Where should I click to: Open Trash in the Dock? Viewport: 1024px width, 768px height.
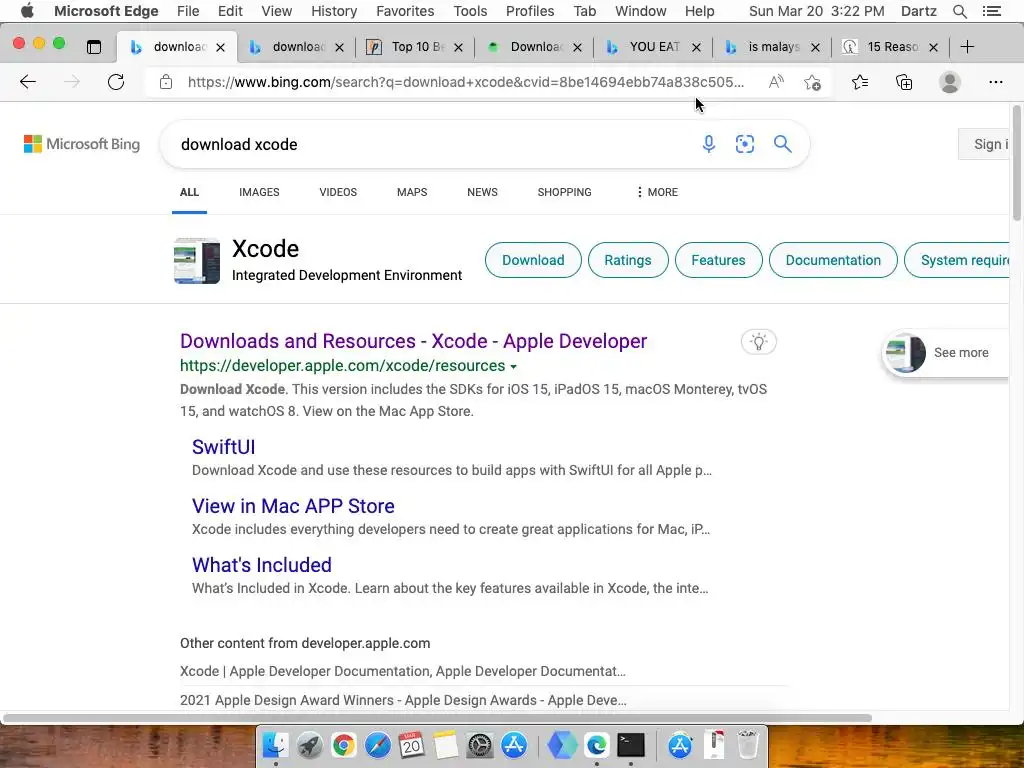(748, 745)
